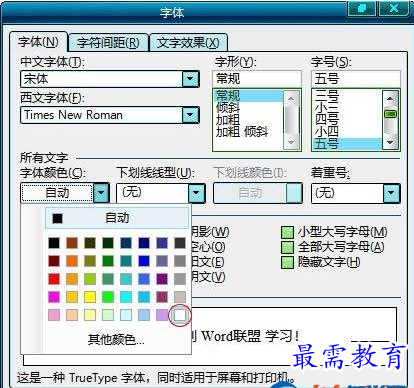
Task: Pick the bright red color swatch
Action: pyautogui.click(x=54, y=279)
